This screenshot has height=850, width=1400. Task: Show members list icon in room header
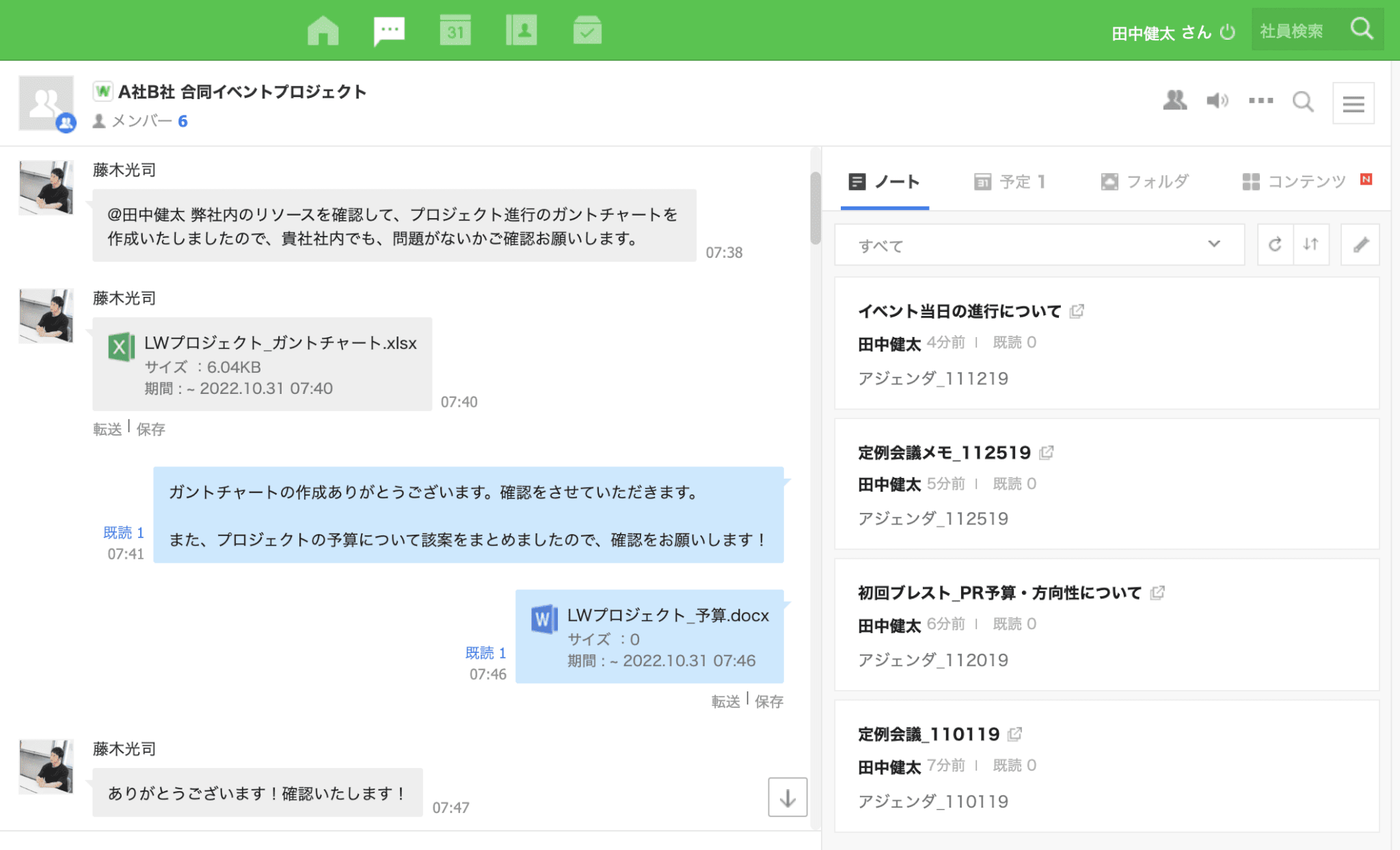(x=1174, y=101)
